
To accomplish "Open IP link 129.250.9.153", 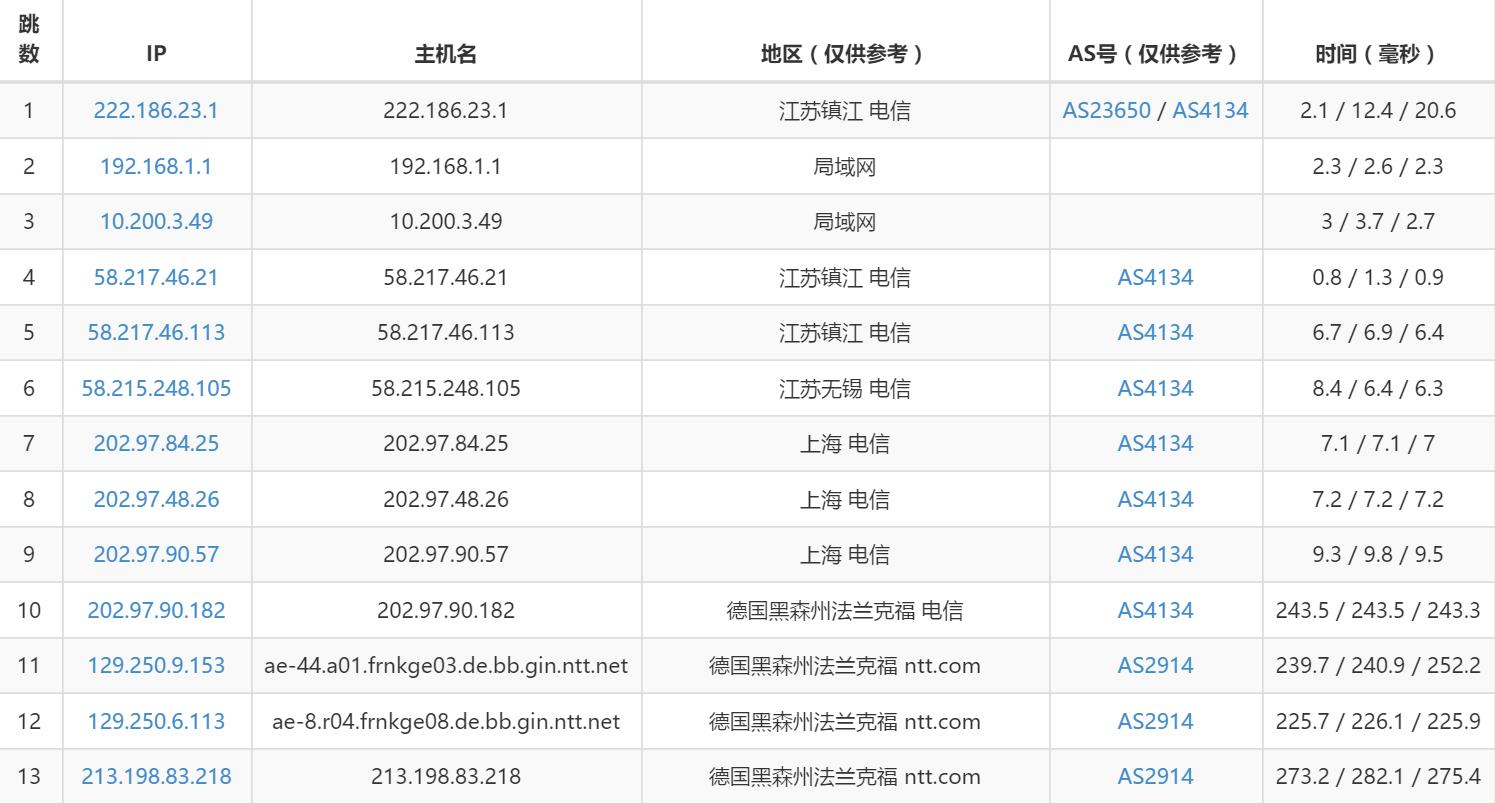I will click(x=156, y=665).
